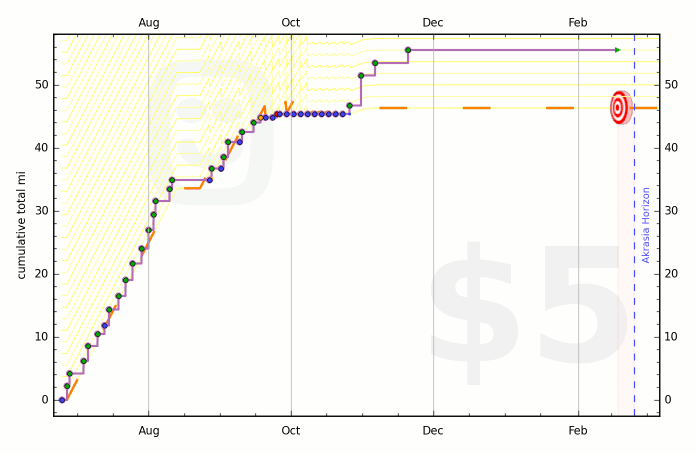
Task: Click the Aug label on top axis
Action: (148, 22)
